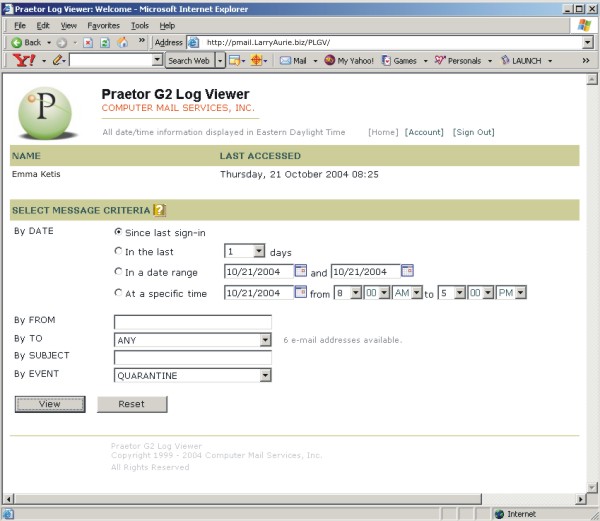Follow the [Home] link
Screen dimensions: 600x521
pyautogui.click(x=383, y=132)
